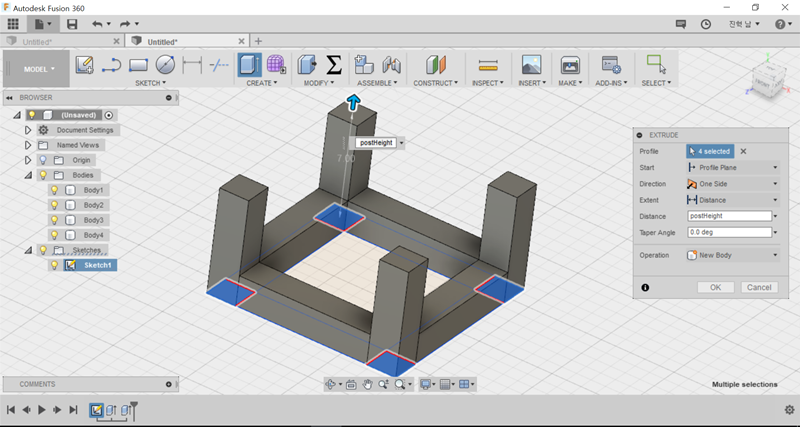Open the MODIFY menu
Image resolution: width=800 pixels, height=427 pixels.
[x=319, y=83]
